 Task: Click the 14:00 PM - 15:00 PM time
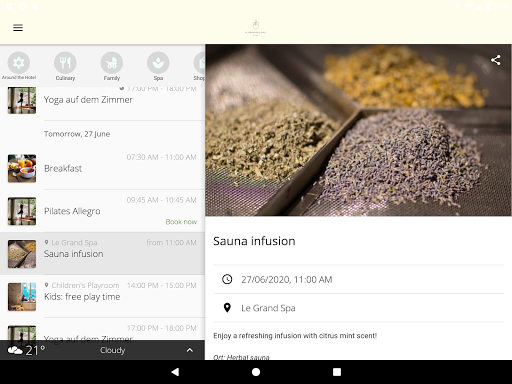click(x=162, y=285)
